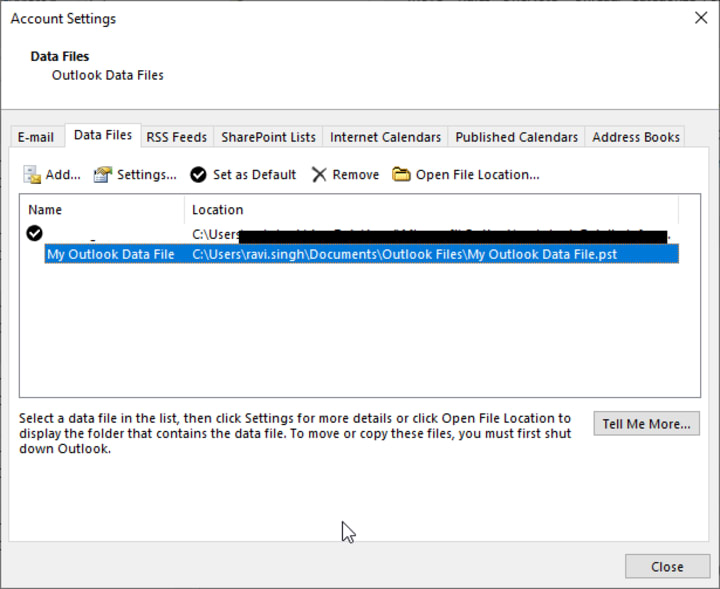Open the Address Books tab
The width and height of the screenshot is (720, 589).
tap(636, 137)
